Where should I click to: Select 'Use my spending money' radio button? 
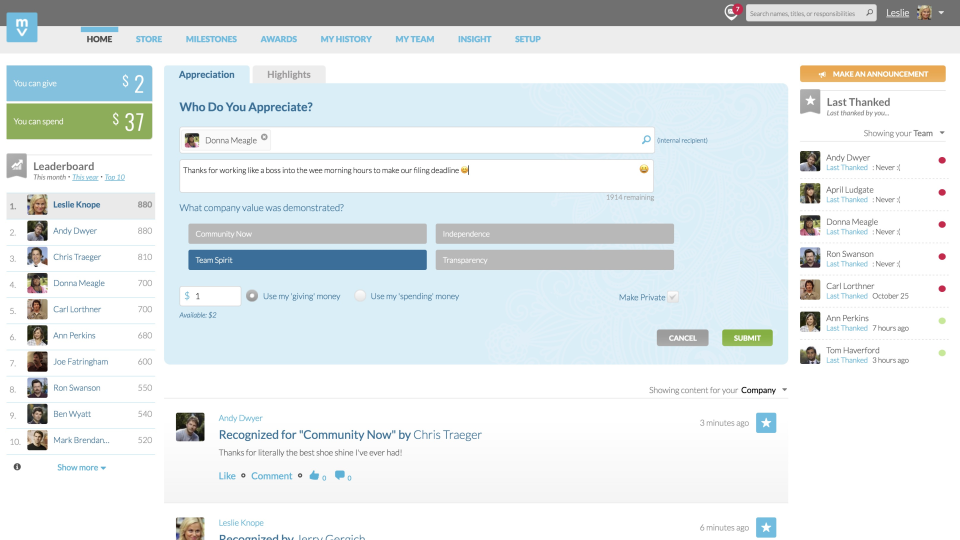point(360,296)
